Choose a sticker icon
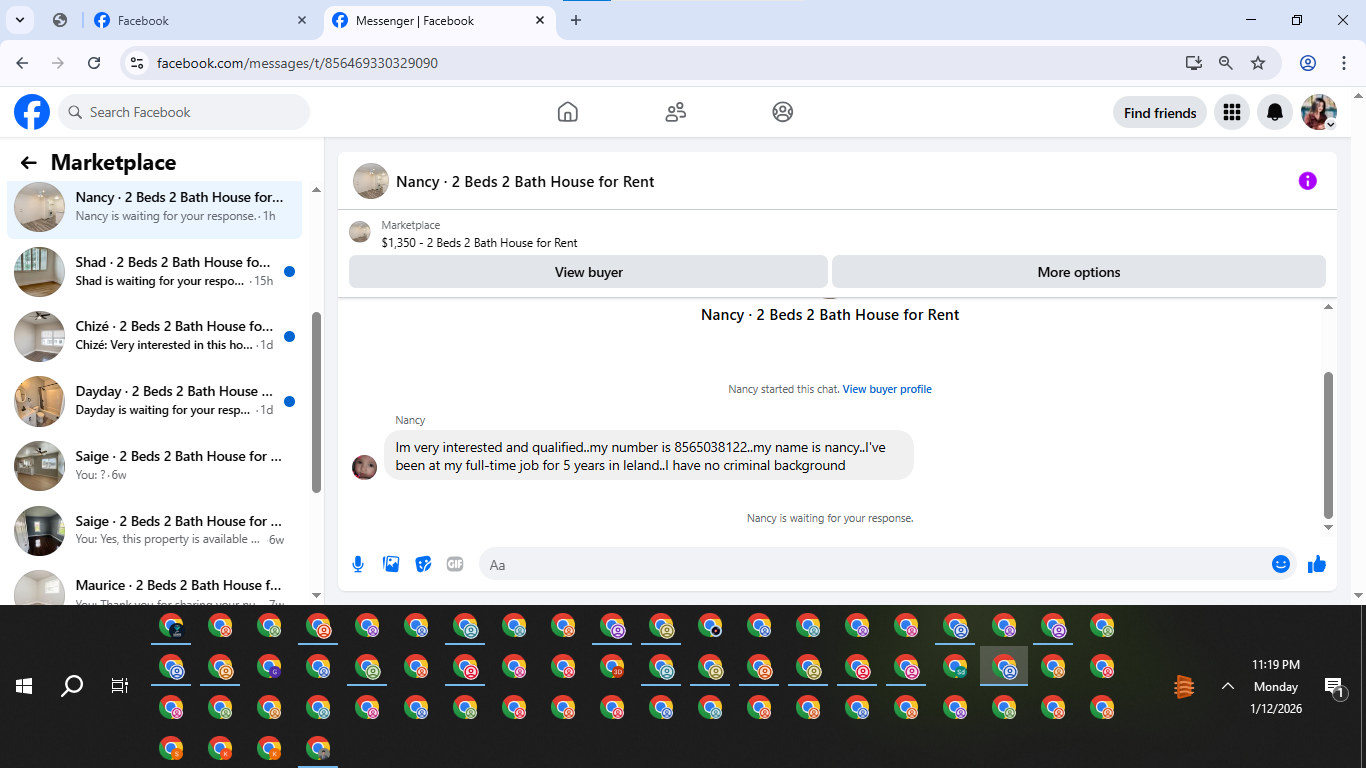This screenshot has width=1366, height=768. [x=423, y=564]
